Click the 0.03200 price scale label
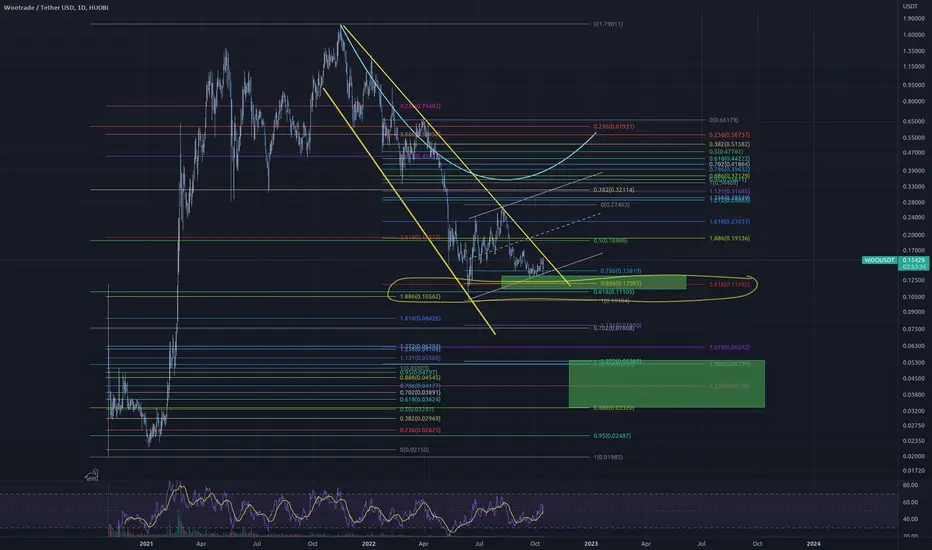 [914, 411]
